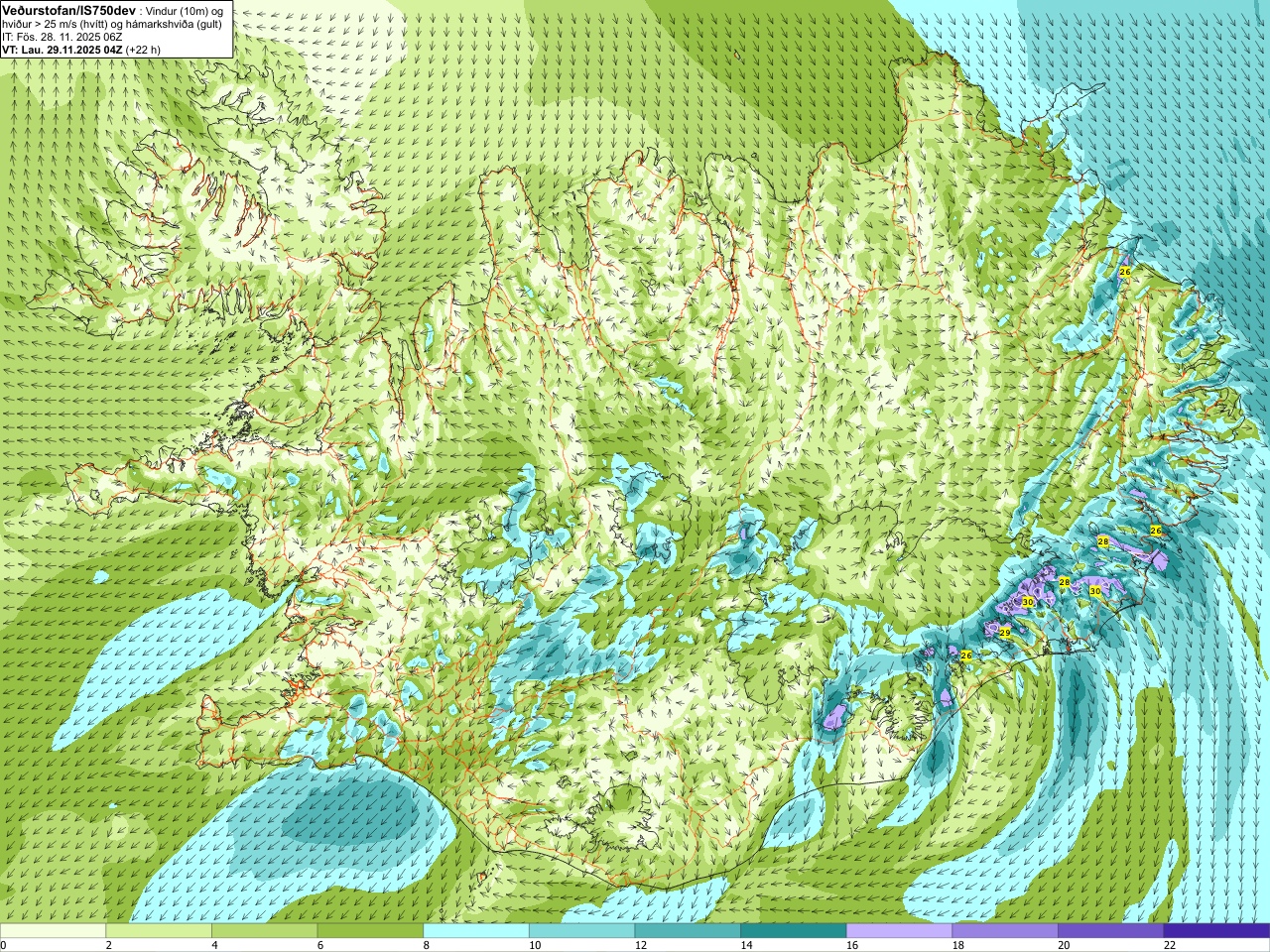Click the northernmost yellow 26 gust marker

pyautogui.click(x=1125, y=272)
